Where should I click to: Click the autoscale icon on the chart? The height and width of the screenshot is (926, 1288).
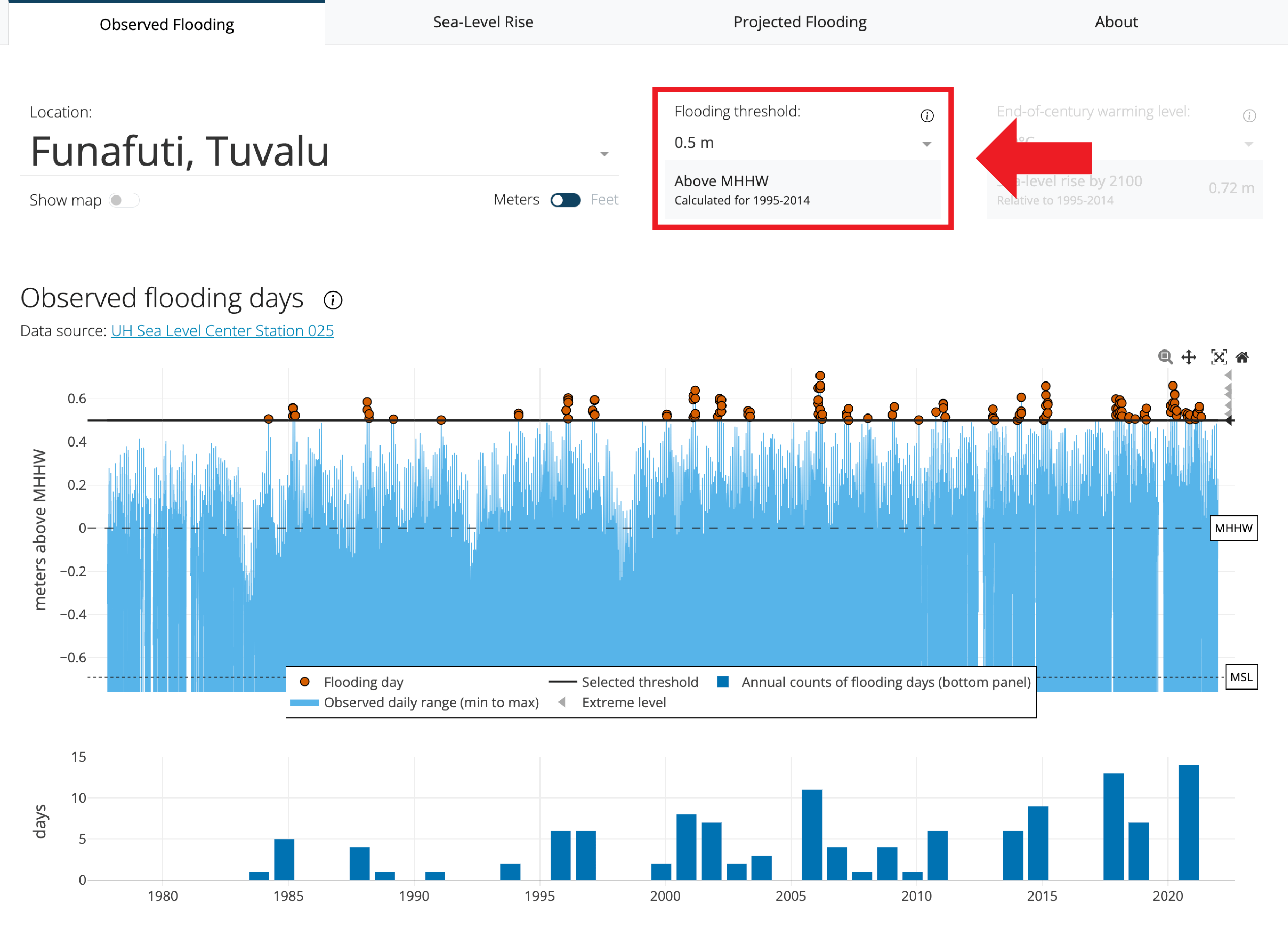tap(1219, 357)
